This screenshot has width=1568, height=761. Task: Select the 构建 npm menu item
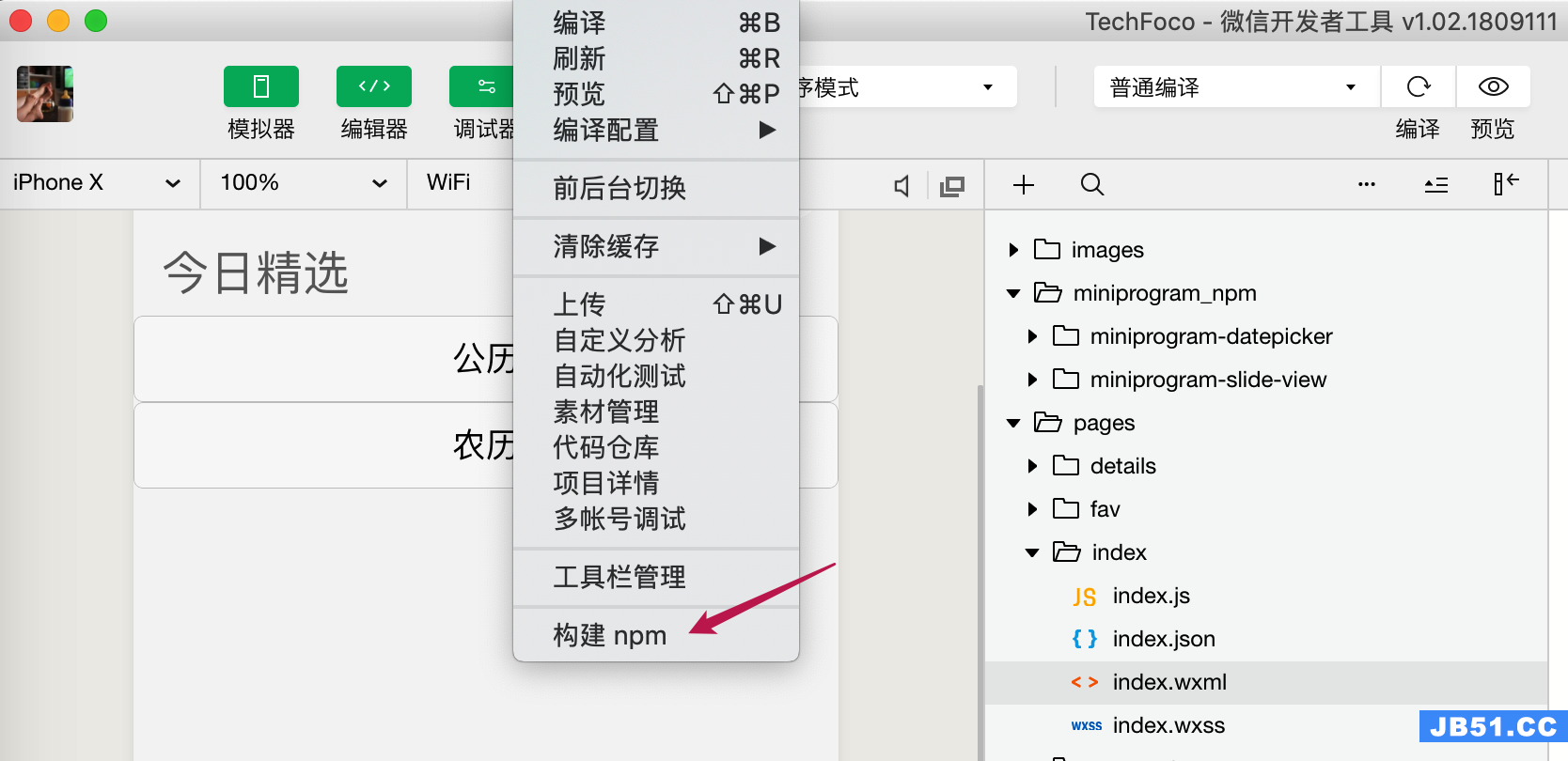(x=656, y=635)
